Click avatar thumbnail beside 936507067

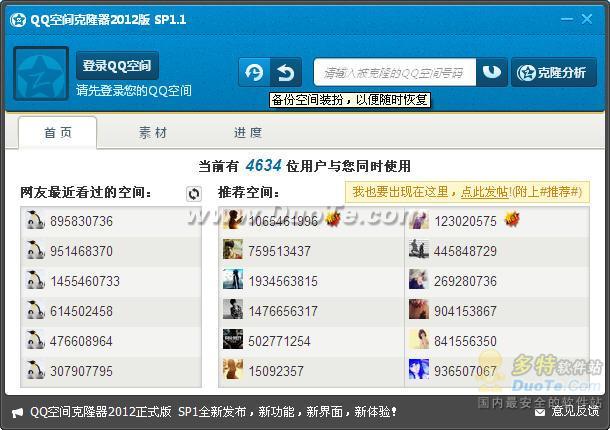(x=419, y=369)
